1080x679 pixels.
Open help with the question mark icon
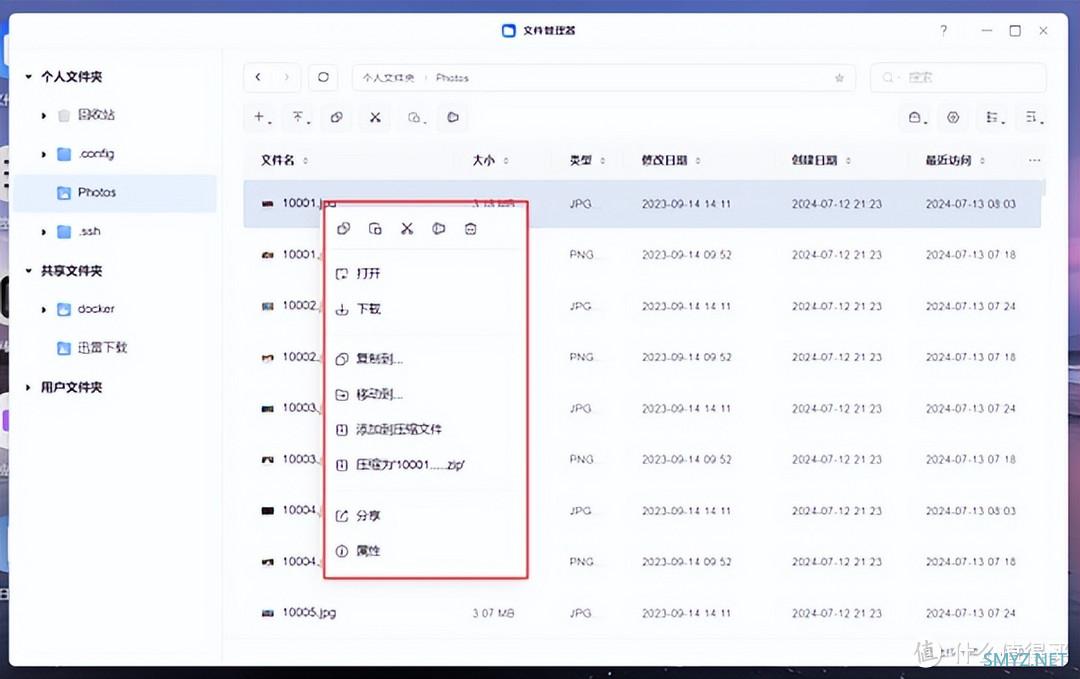(944, 30)
